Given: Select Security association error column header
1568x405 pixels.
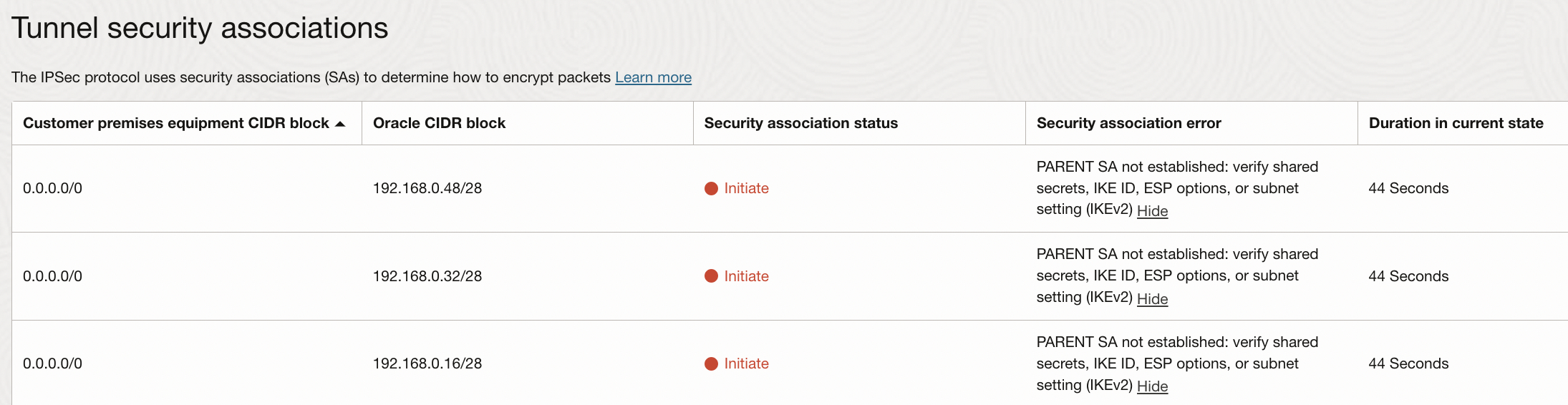Looking at the screenshot, I should pyautogui.click(x=1128, y=123).
